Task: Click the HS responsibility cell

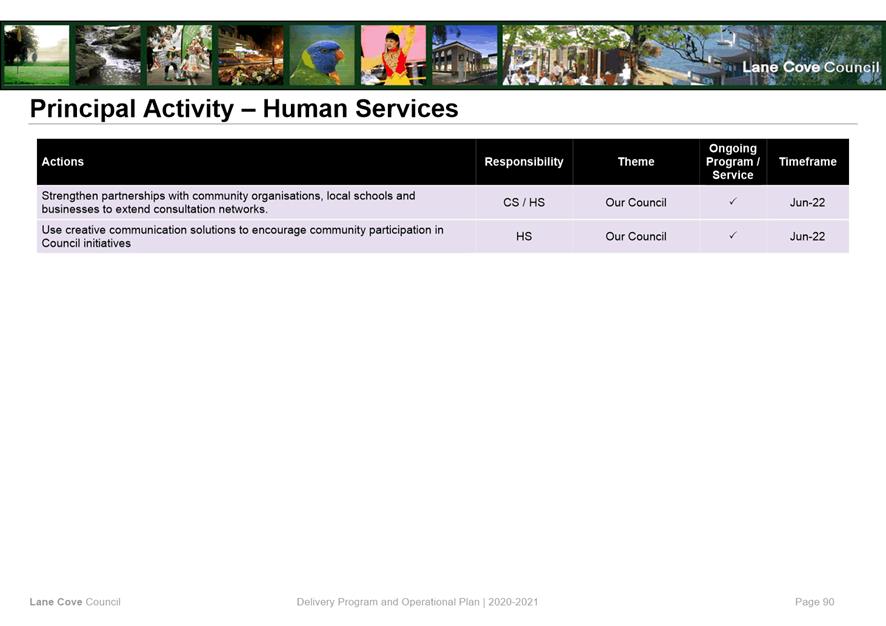Action: [x=524, y=236]
